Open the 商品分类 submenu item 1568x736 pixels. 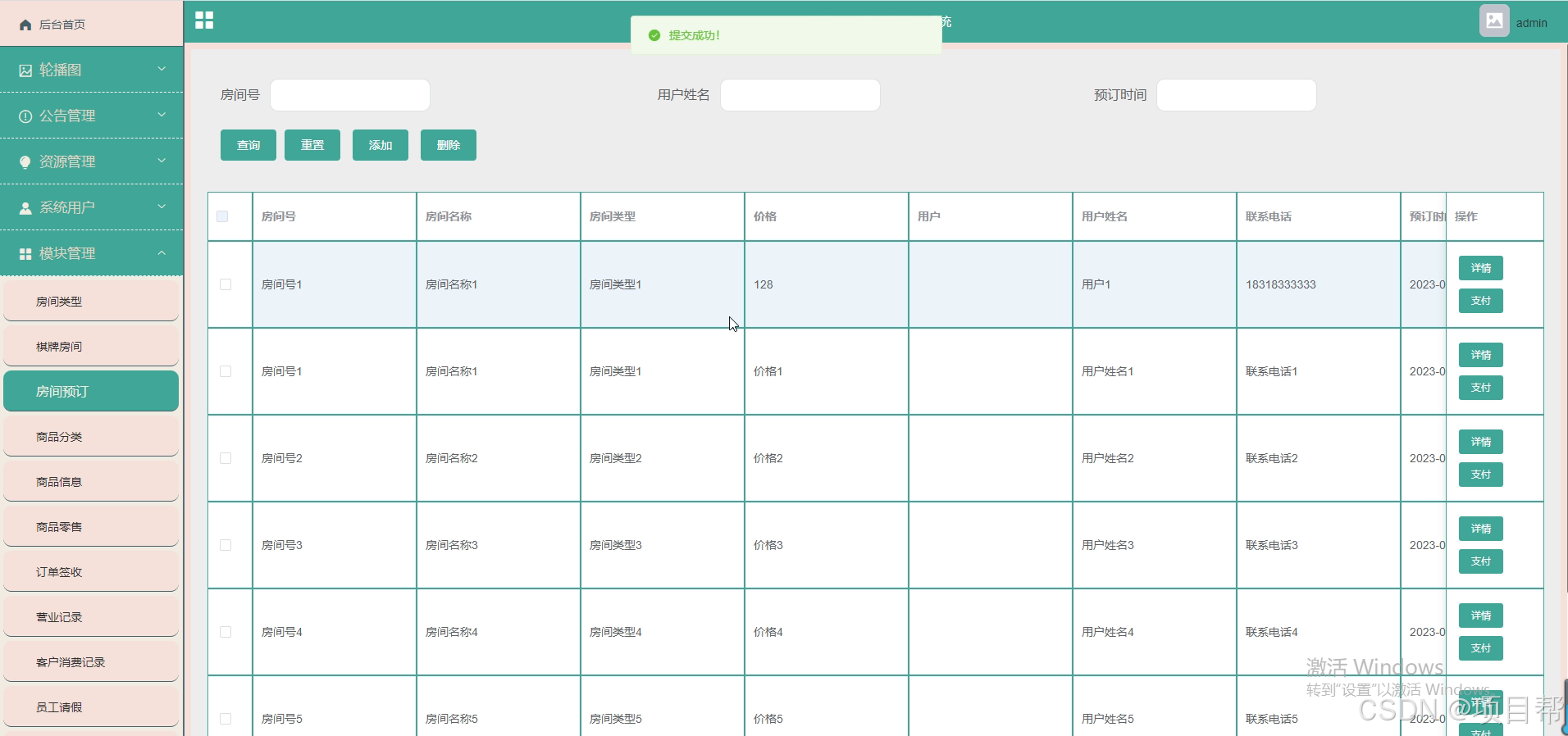pos(91,437)
